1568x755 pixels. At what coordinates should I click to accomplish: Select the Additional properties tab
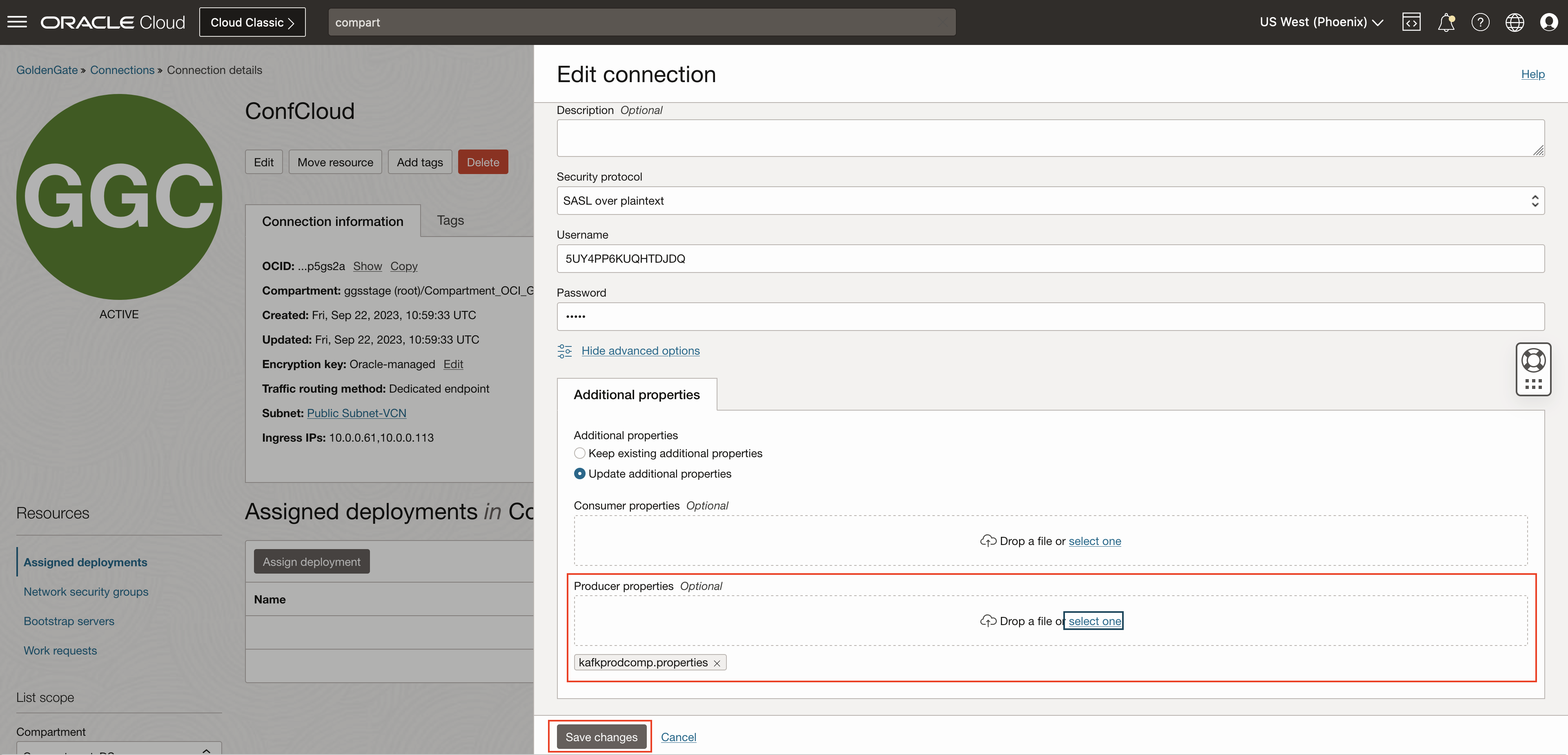[637, 395]
